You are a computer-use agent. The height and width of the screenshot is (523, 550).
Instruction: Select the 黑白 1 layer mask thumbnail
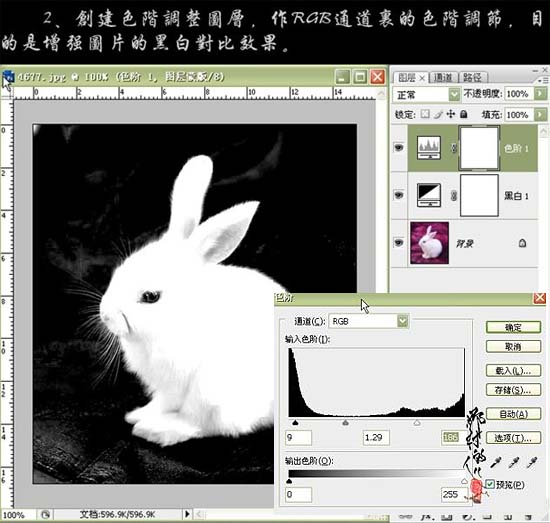coord(479,195)
